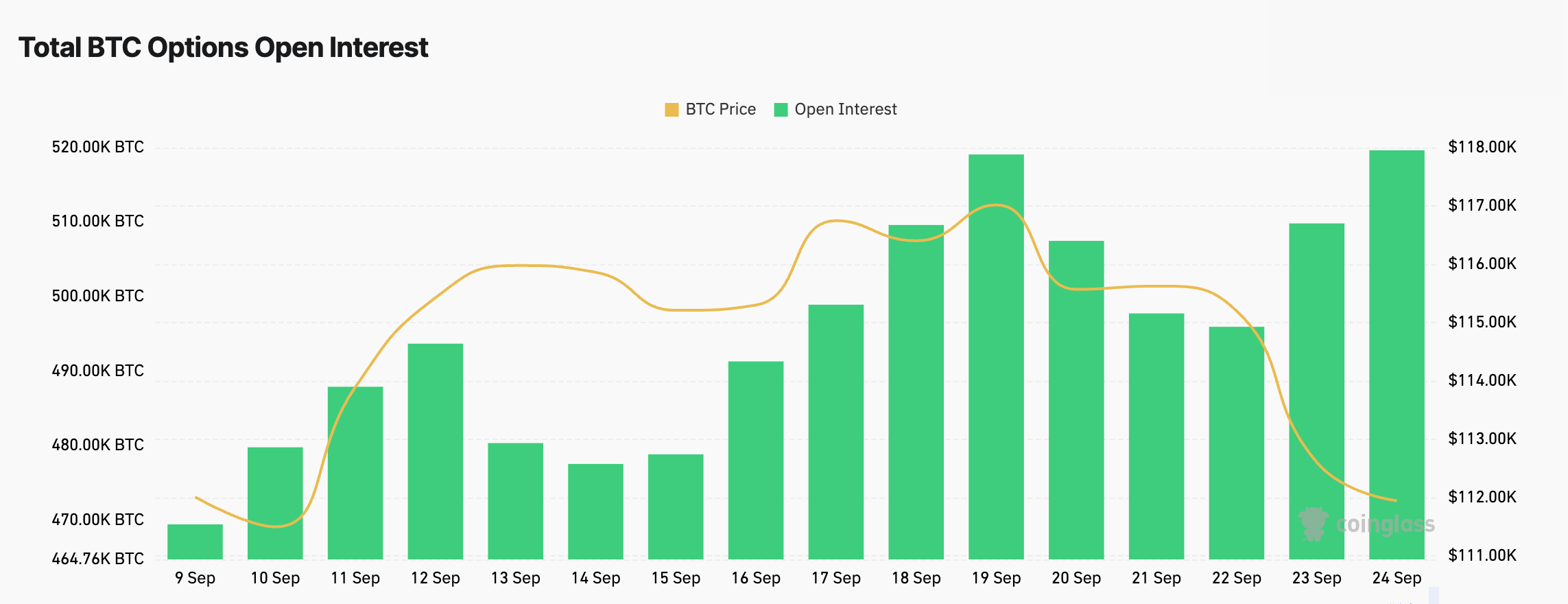1568x604 pixels.
Task: Click the $111.00K right axis label
Action: coord(1482,555)
